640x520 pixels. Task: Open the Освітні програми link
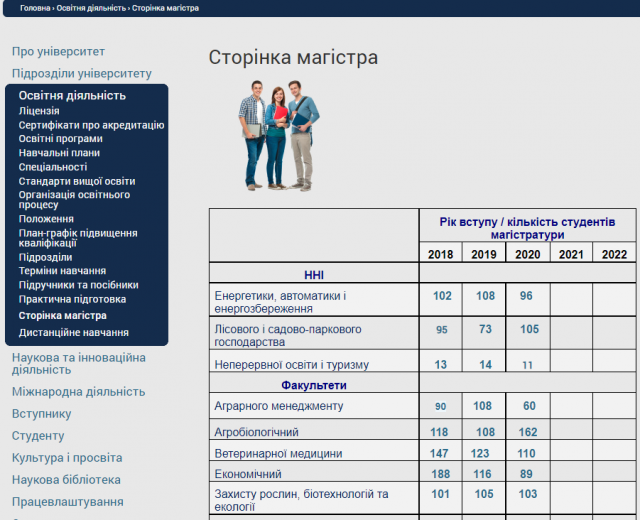(60, 139)
